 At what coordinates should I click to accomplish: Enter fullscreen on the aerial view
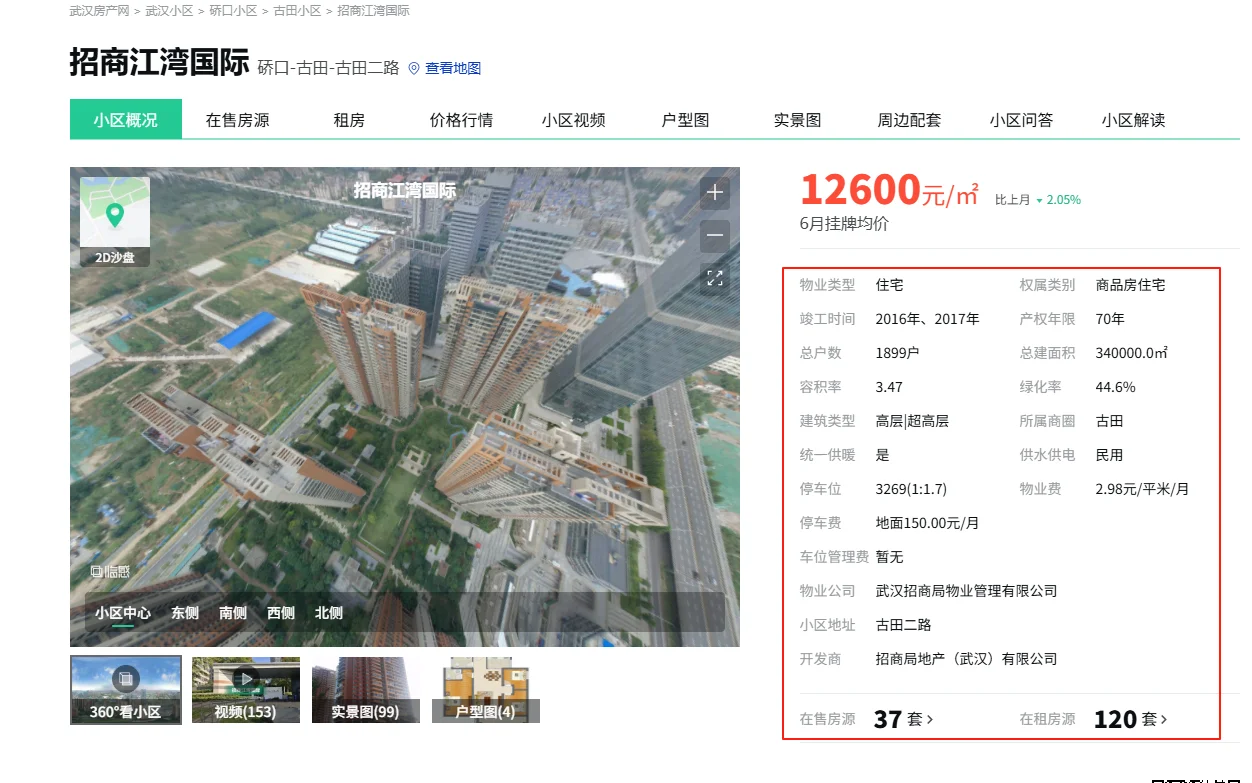pyautogui.click(x=714, y=279)
